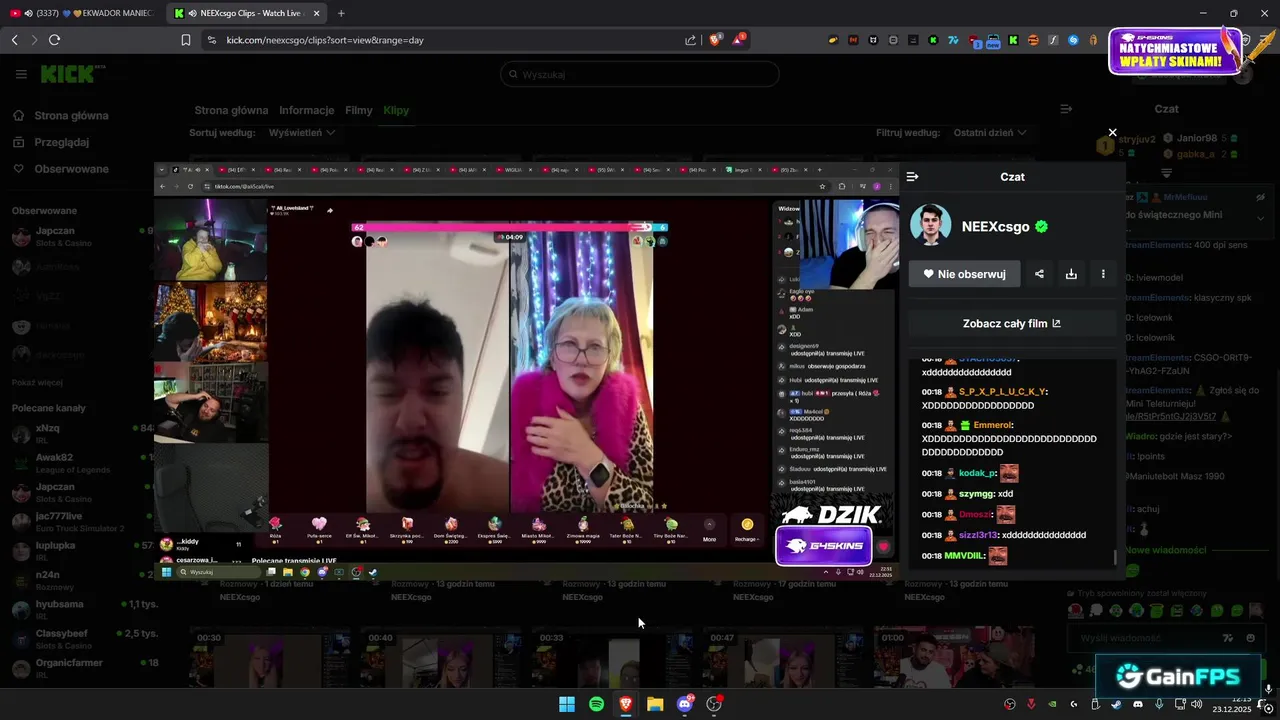Download the clip
The image size is (1280, 720).
coord(1071,274)
